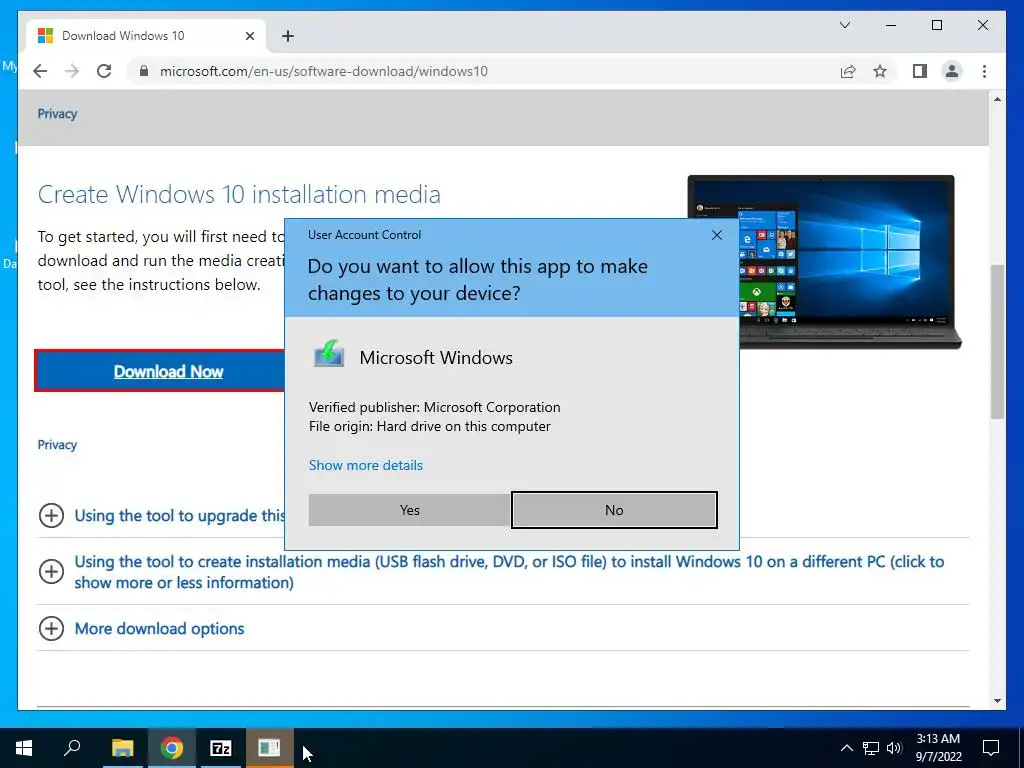Open File Explorer from taskbar
Image resolution: width=1024 pixels, height=768 pixels.
122,748
